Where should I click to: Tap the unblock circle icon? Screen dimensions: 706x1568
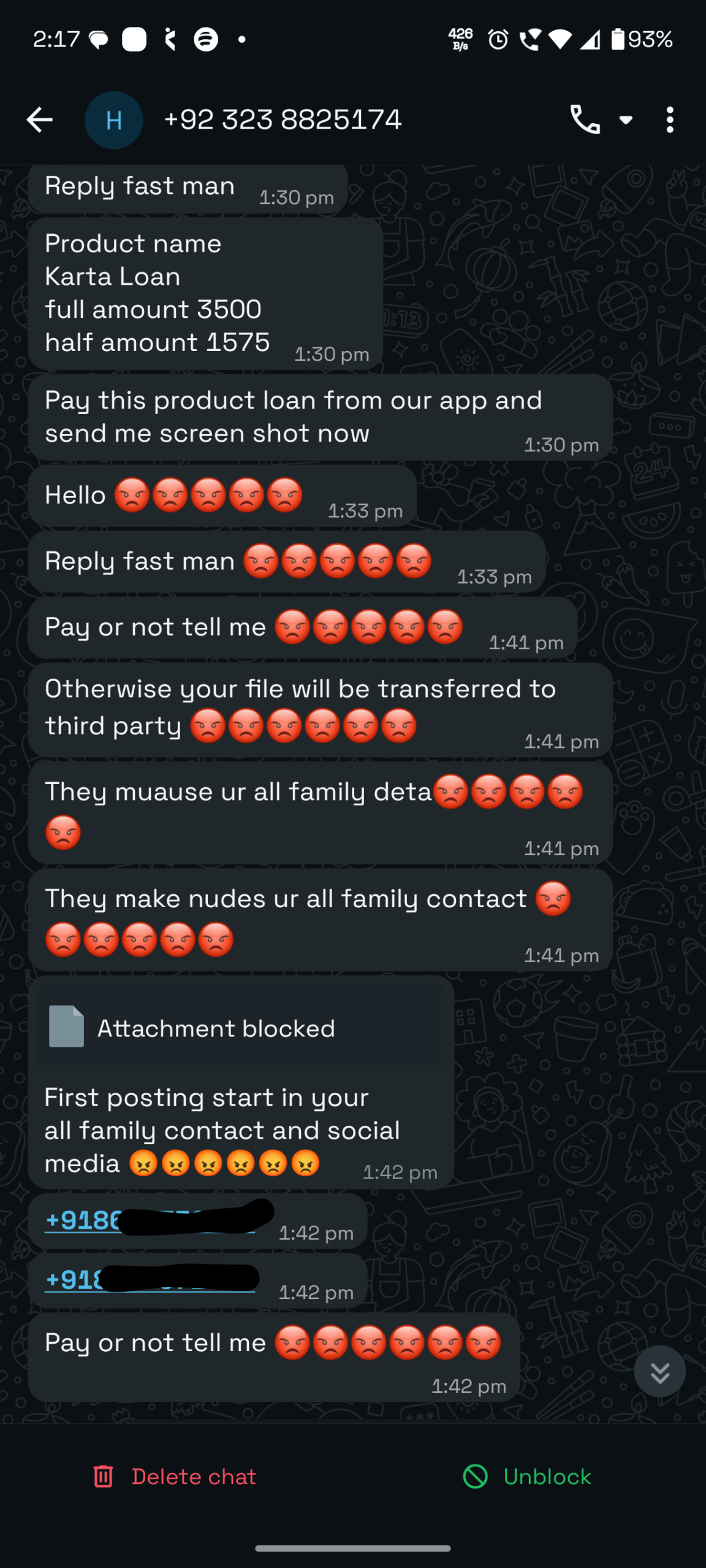click(475, 1476)
